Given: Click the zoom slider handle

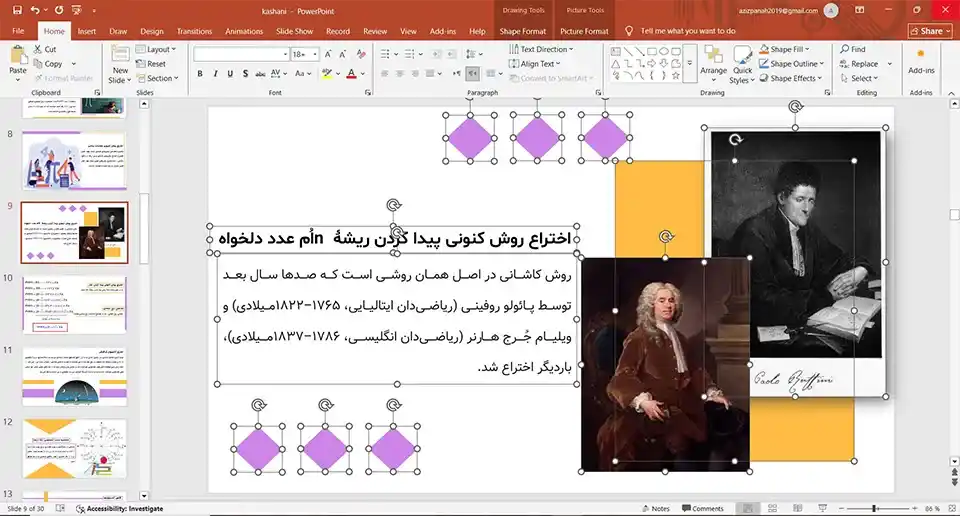Looking at the screenshot, I should [x=875, y=508].
